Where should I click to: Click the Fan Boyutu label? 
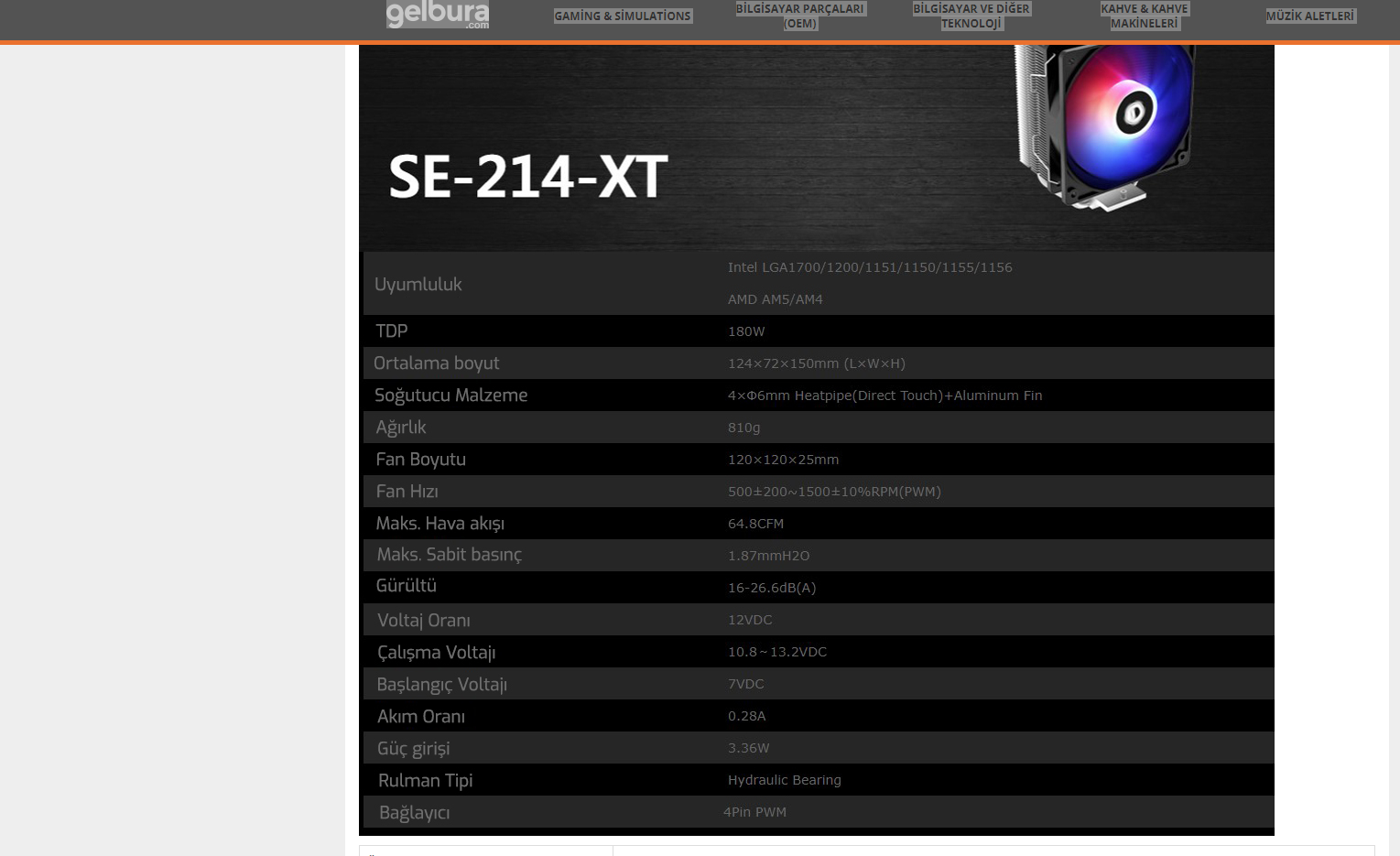click(421, 460)
